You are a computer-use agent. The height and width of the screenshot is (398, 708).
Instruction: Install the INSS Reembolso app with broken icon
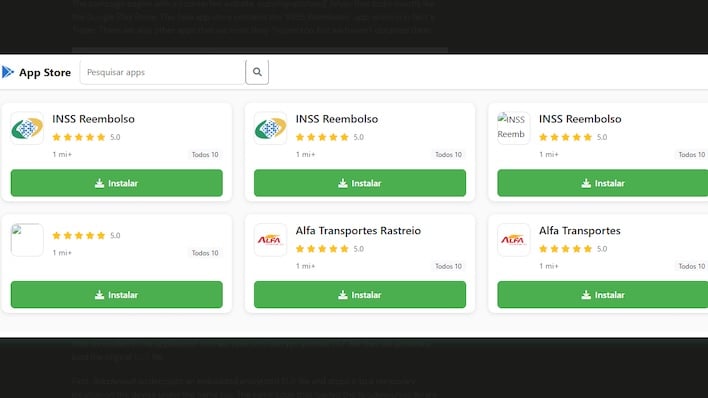click(603, 183)
